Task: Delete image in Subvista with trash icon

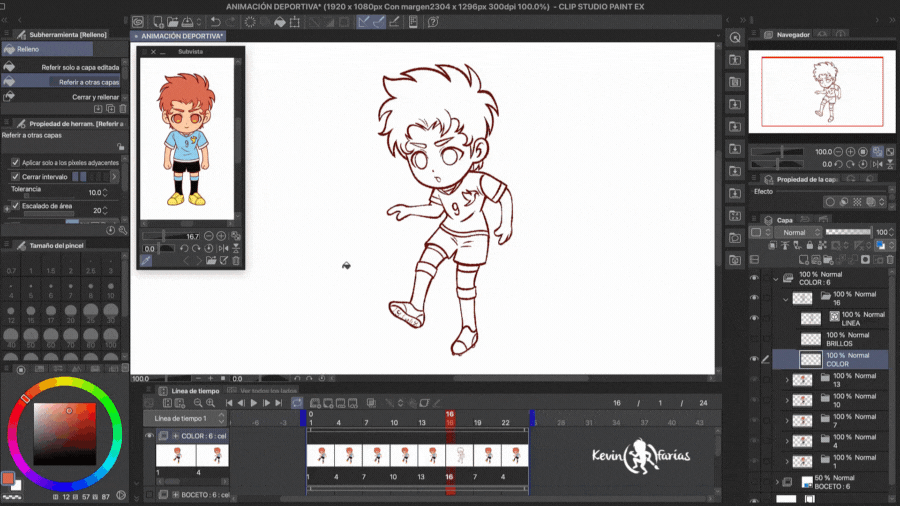Action: click(x=236, y=261)
